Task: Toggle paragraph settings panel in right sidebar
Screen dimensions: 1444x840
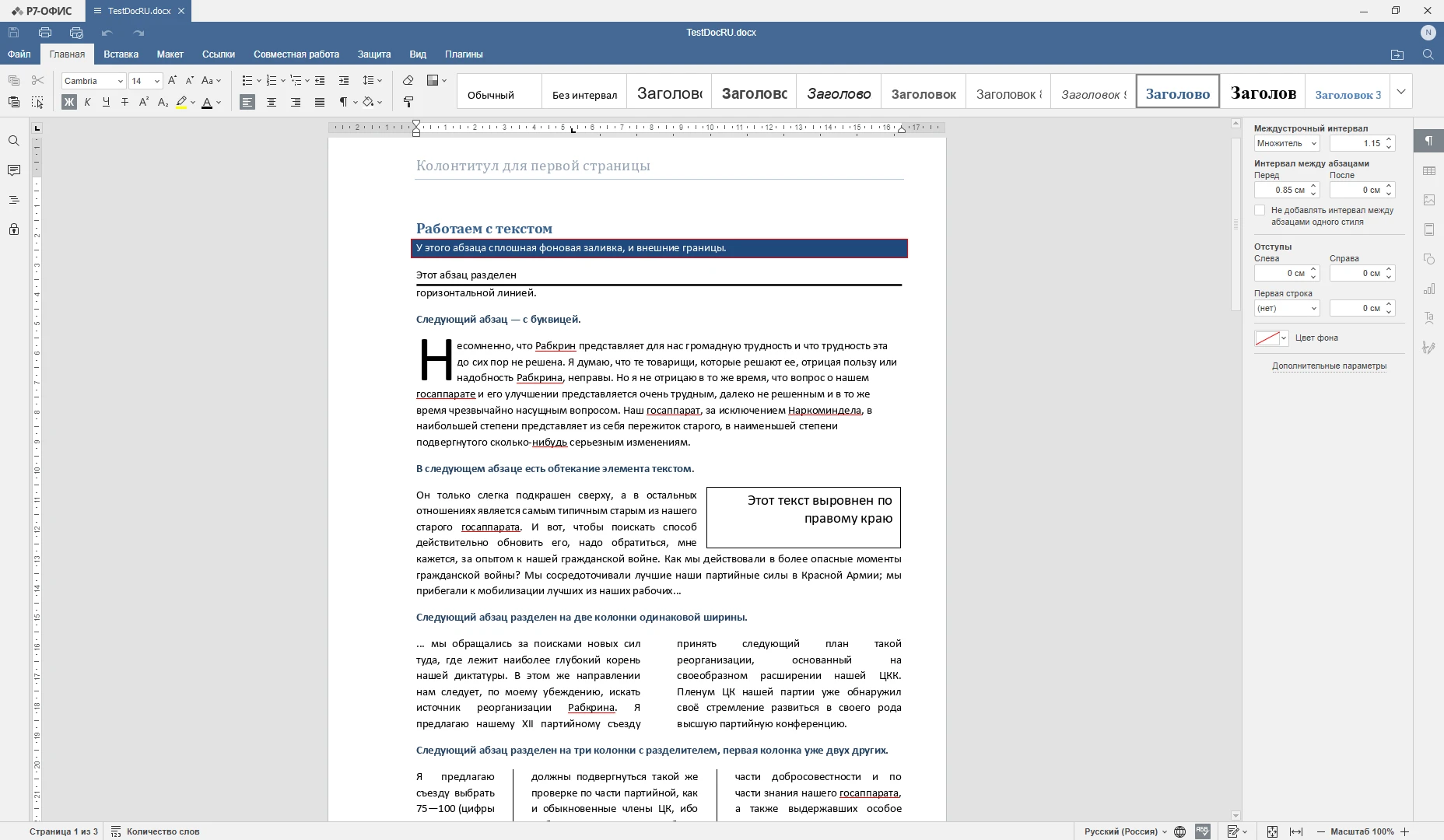Action: pyautogui.click(x=1429, y=141)
